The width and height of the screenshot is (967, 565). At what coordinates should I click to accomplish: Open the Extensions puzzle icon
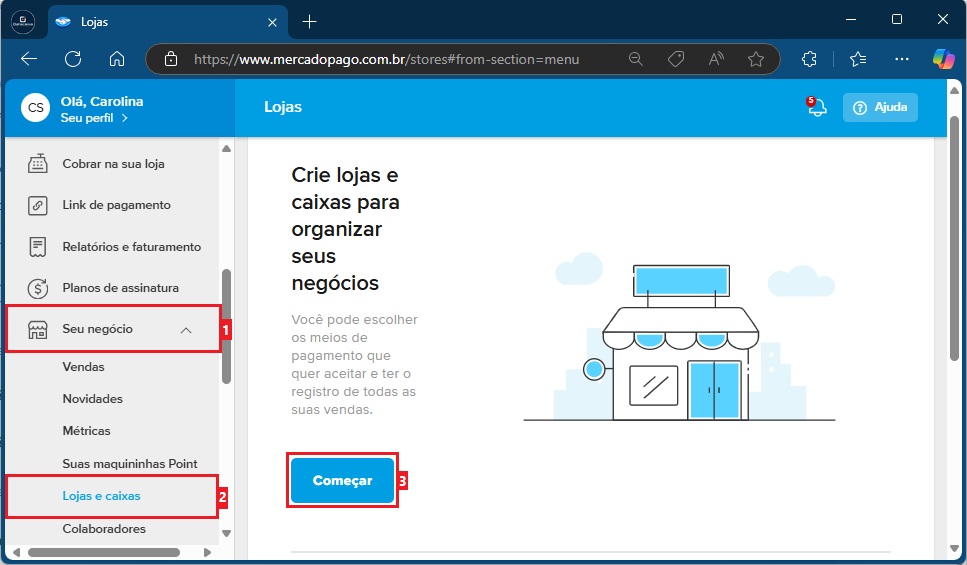[809, 59]
